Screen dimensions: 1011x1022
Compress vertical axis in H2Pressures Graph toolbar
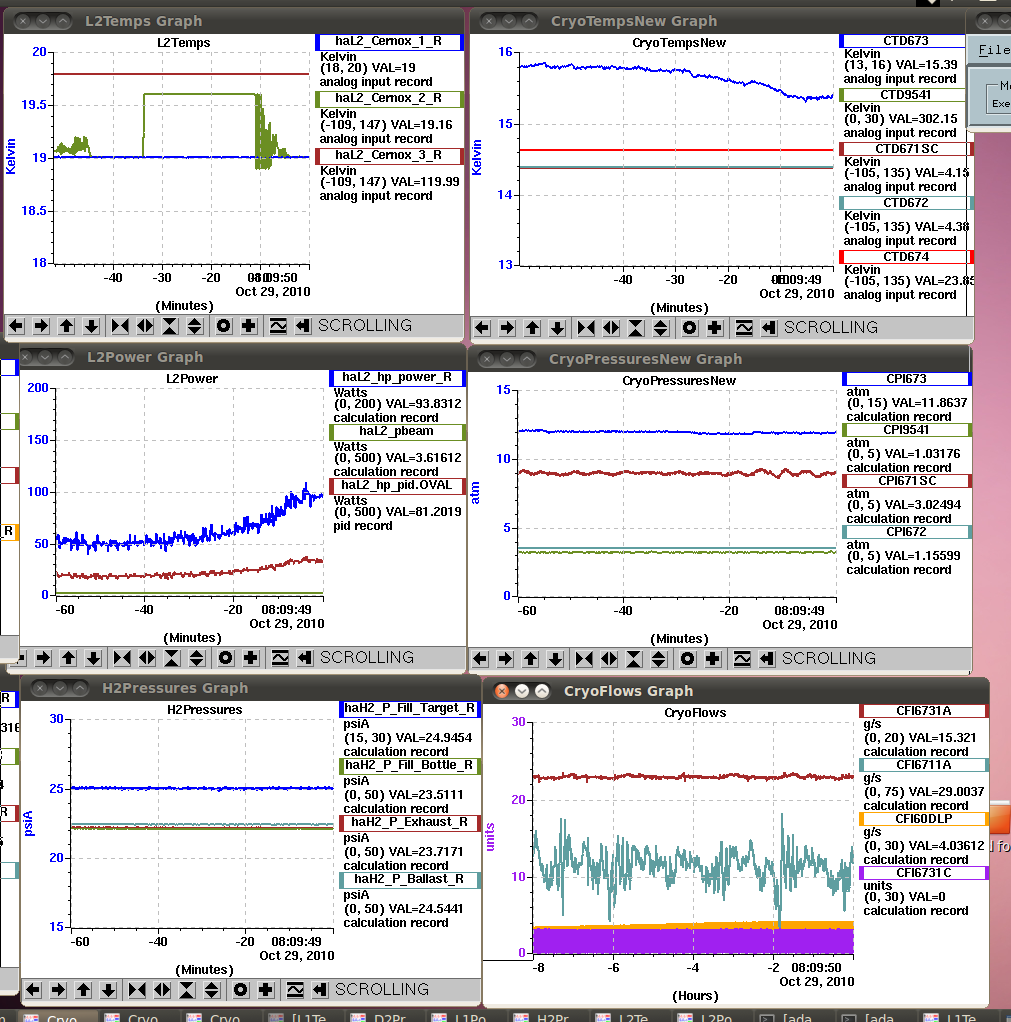click(187, 990)
